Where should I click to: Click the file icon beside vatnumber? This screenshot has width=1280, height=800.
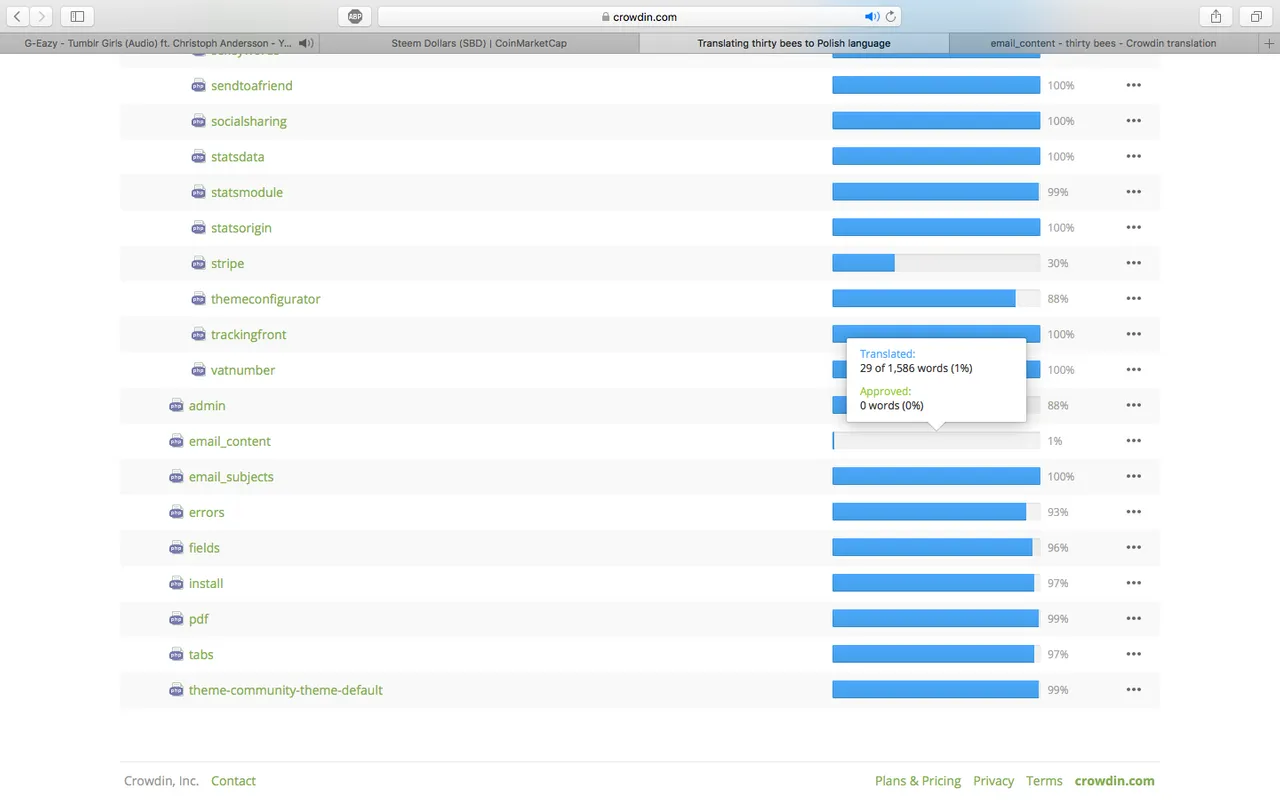pyautogui.click(x=198, y=370)
